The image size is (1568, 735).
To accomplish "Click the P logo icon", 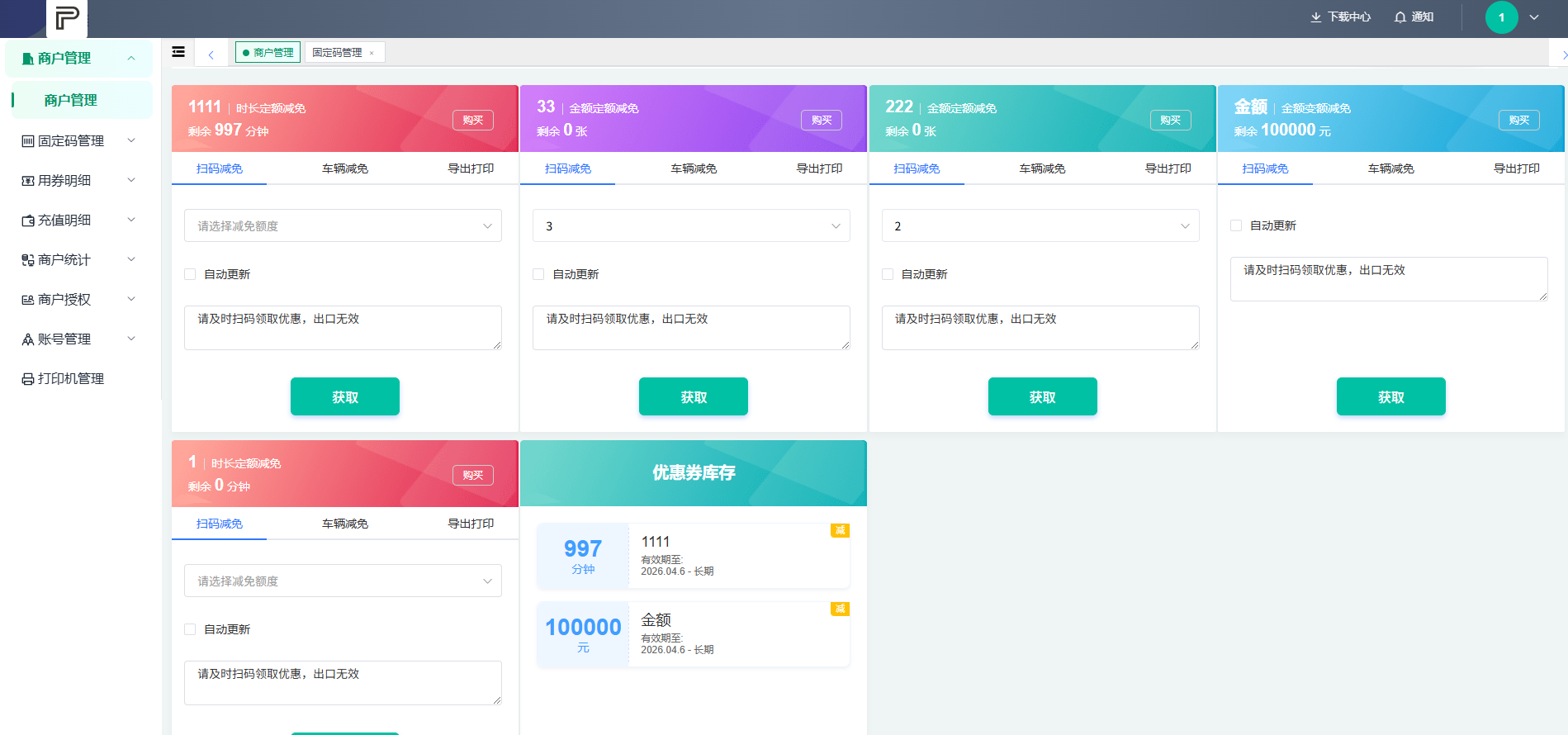I will [67, 17].
